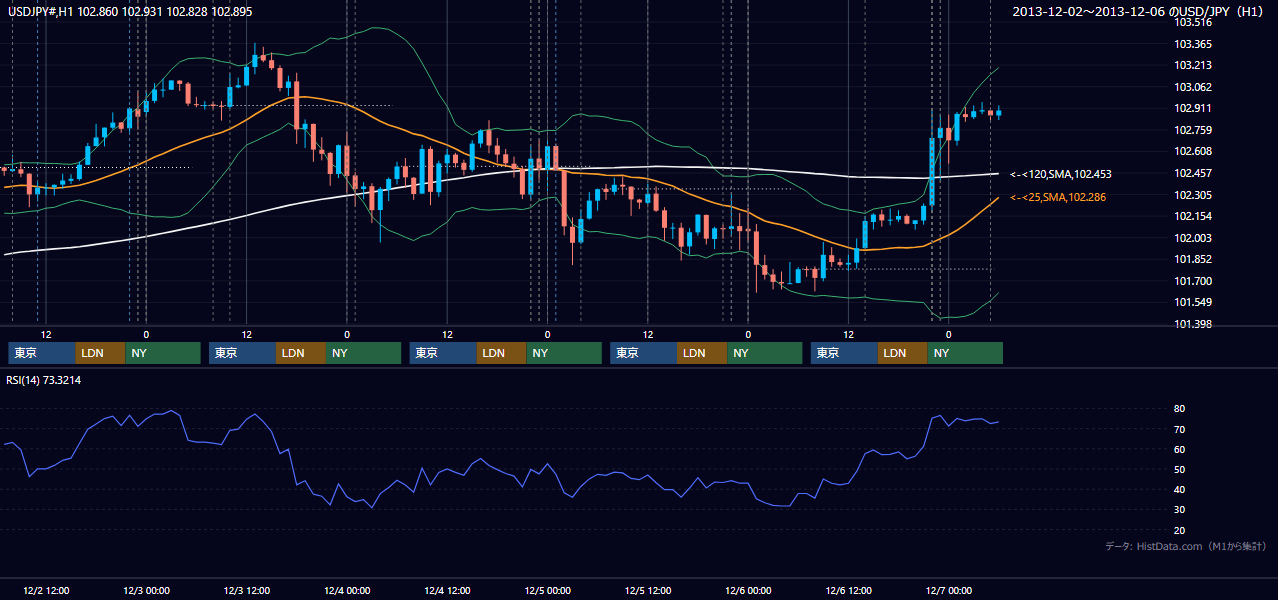Click price axis value 103.062

1192,87
